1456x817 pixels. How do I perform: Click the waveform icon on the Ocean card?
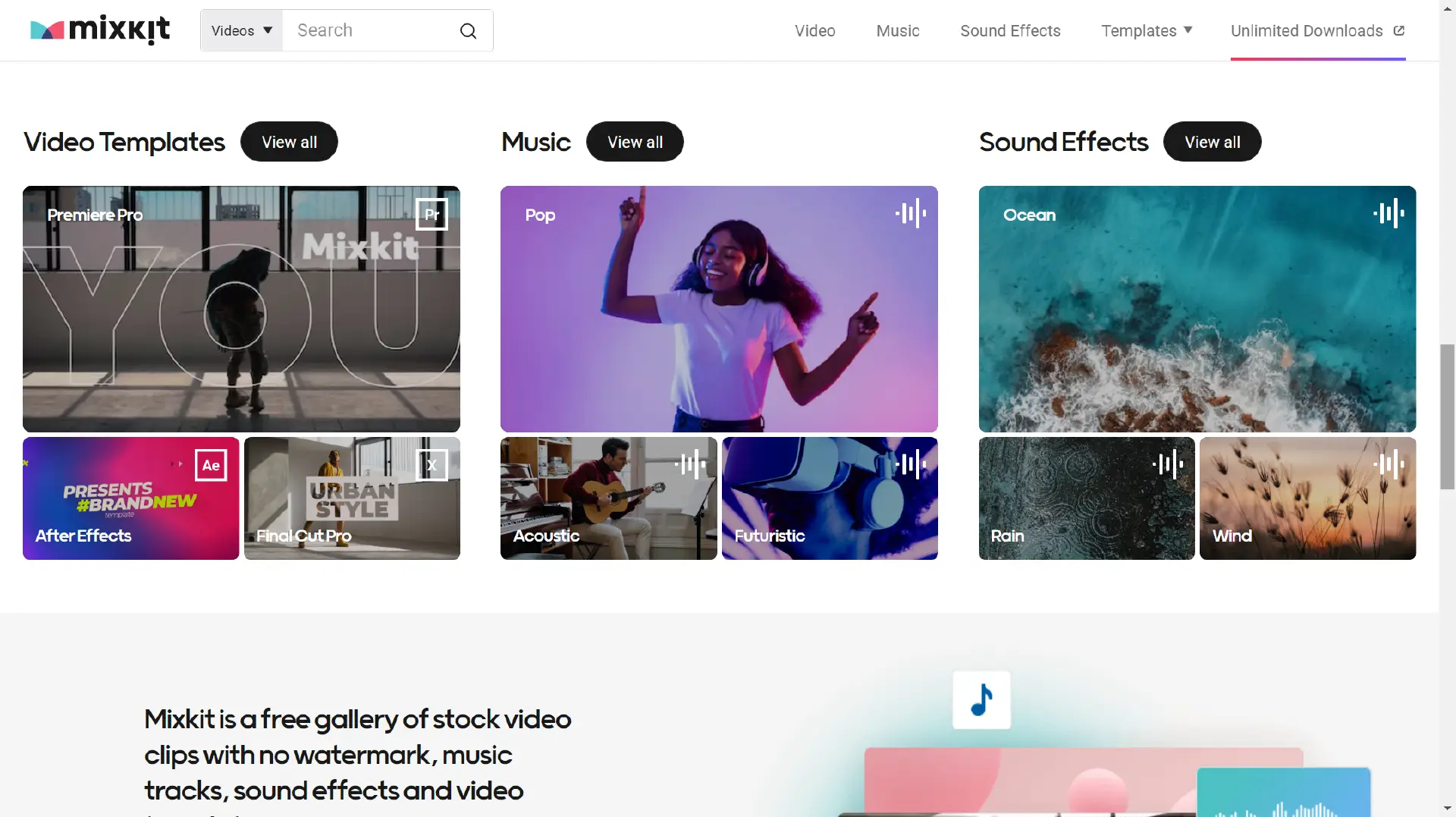pyautogui.click(x=1388, y=214)
